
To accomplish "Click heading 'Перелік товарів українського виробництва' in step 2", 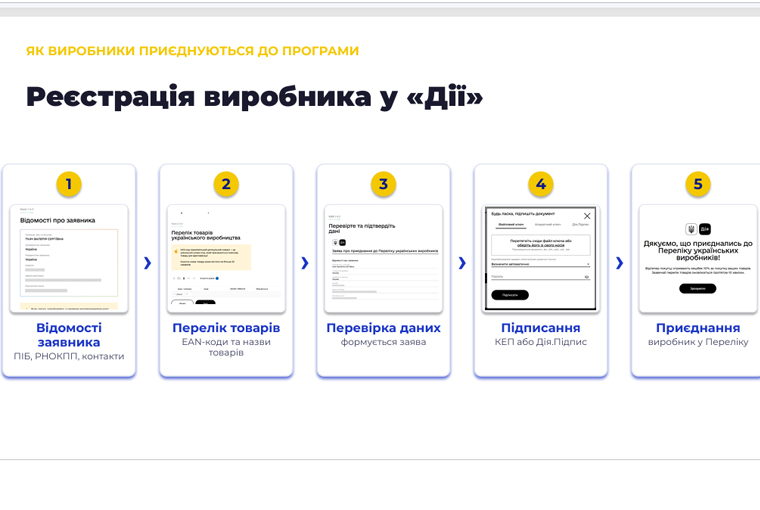I will coord(206,235).
